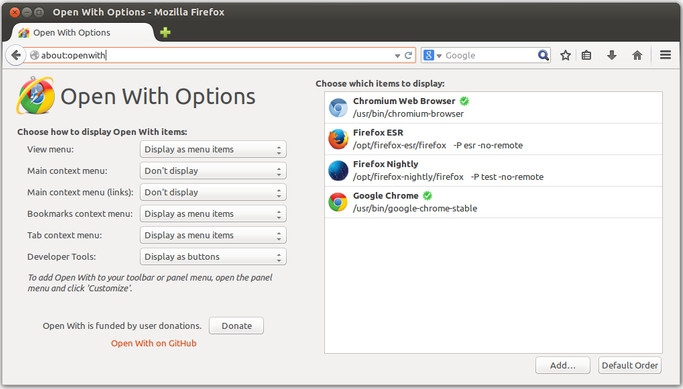Open Bookmarks context menu dropdown
683x389 pixels.
(213, 214)
